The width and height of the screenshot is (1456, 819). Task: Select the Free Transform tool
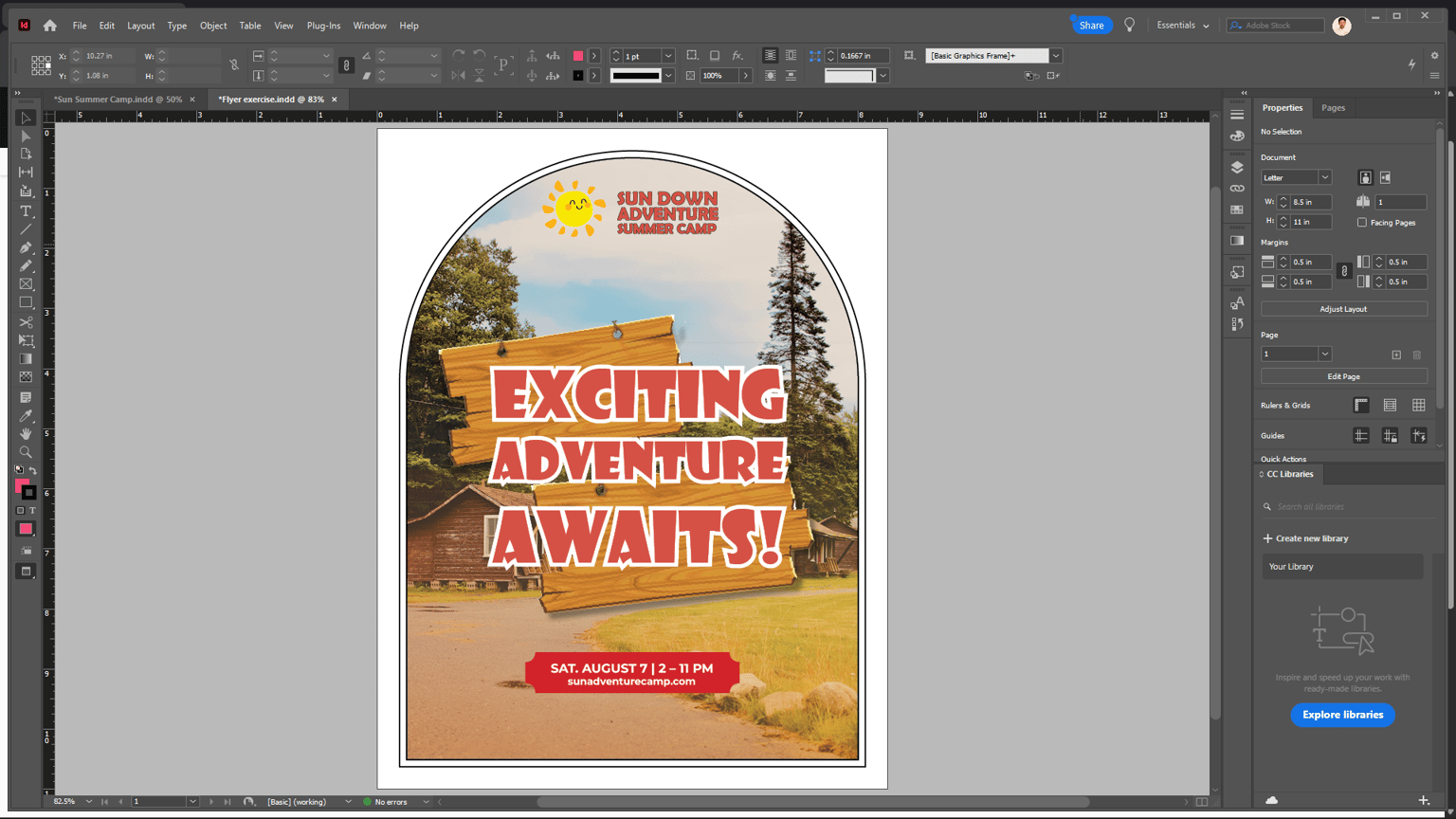point(26,340)
